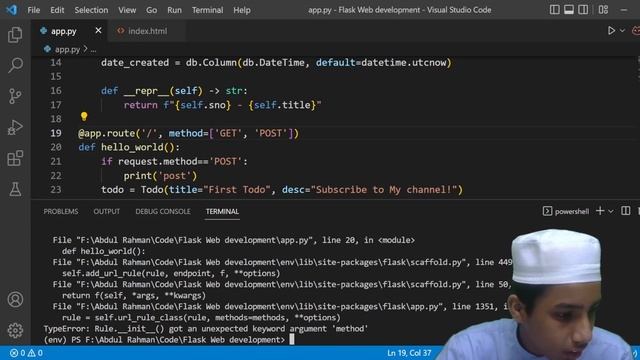This screenshot has width=640, height=360.
Task: Expand the new terminal launch profile dropdown
Action: 611,211
